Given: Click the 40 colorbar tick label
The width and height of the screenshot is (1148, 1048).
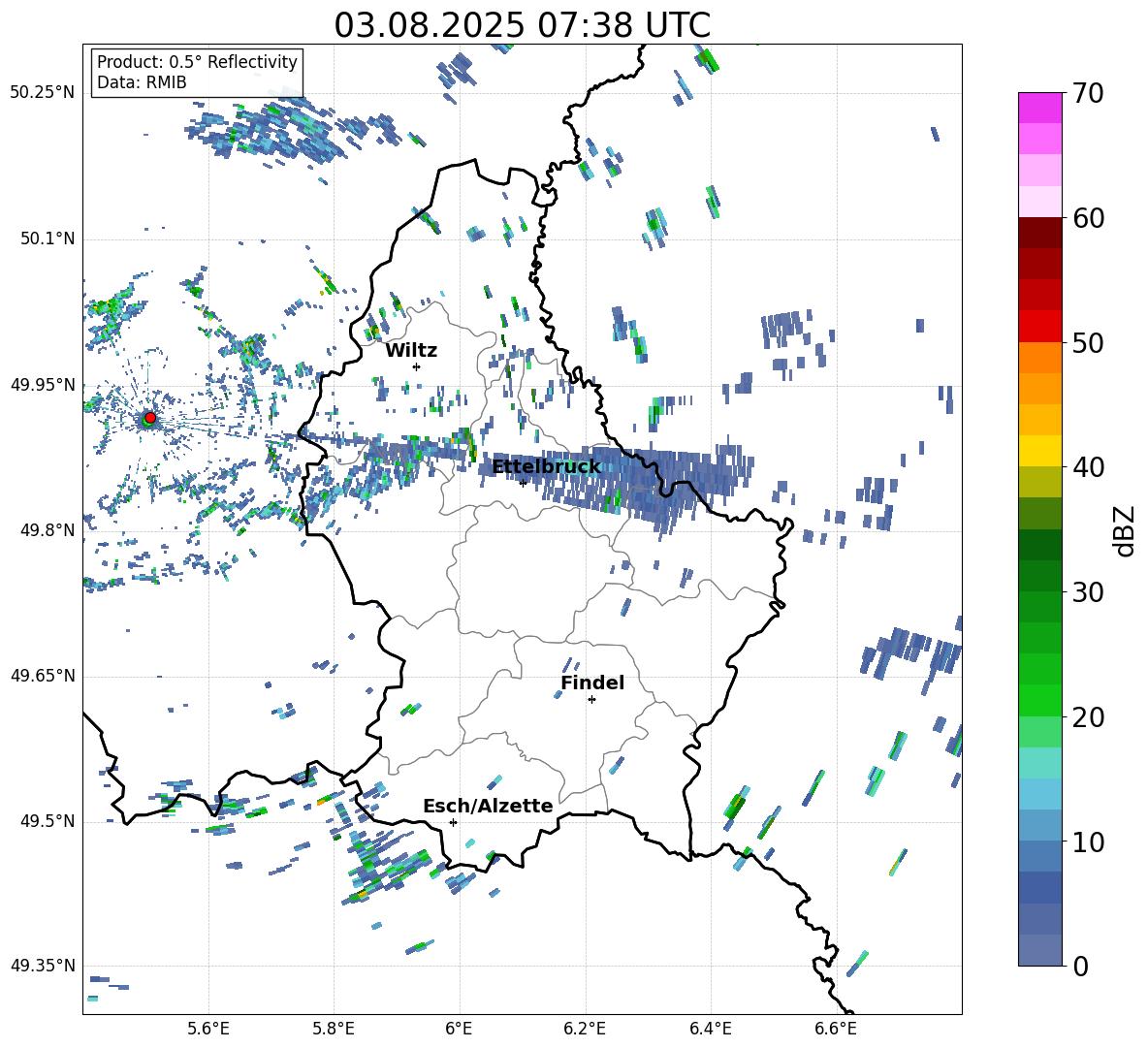Looking at the screenshot, I should (x=1088, y=467).
